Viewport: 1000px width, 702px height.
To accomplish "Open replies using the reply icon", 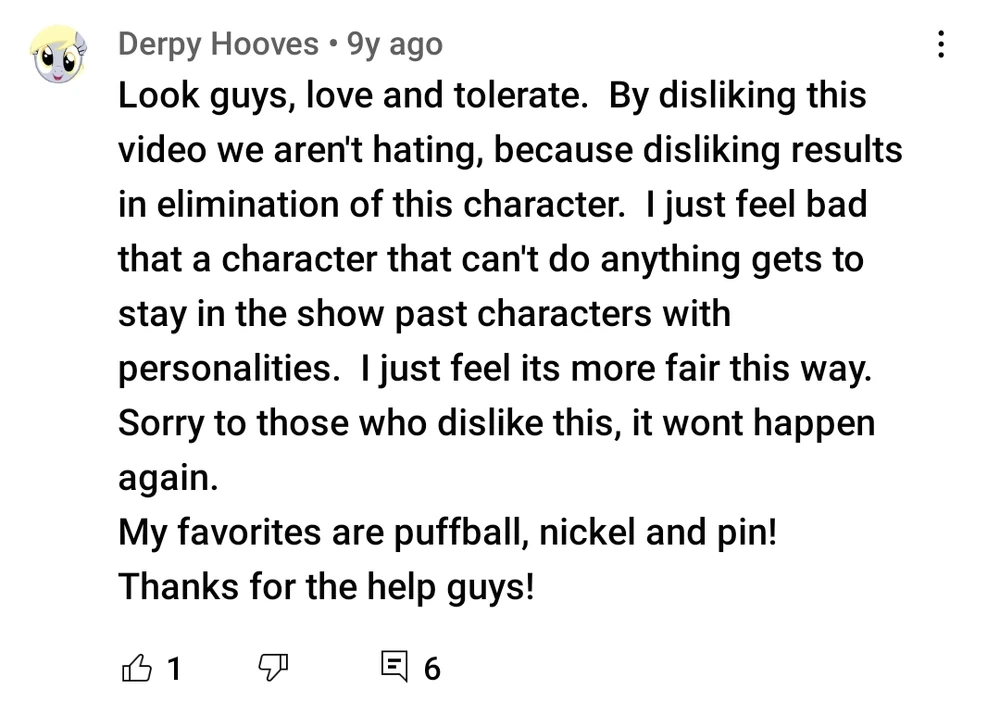I will pos(395,666).
